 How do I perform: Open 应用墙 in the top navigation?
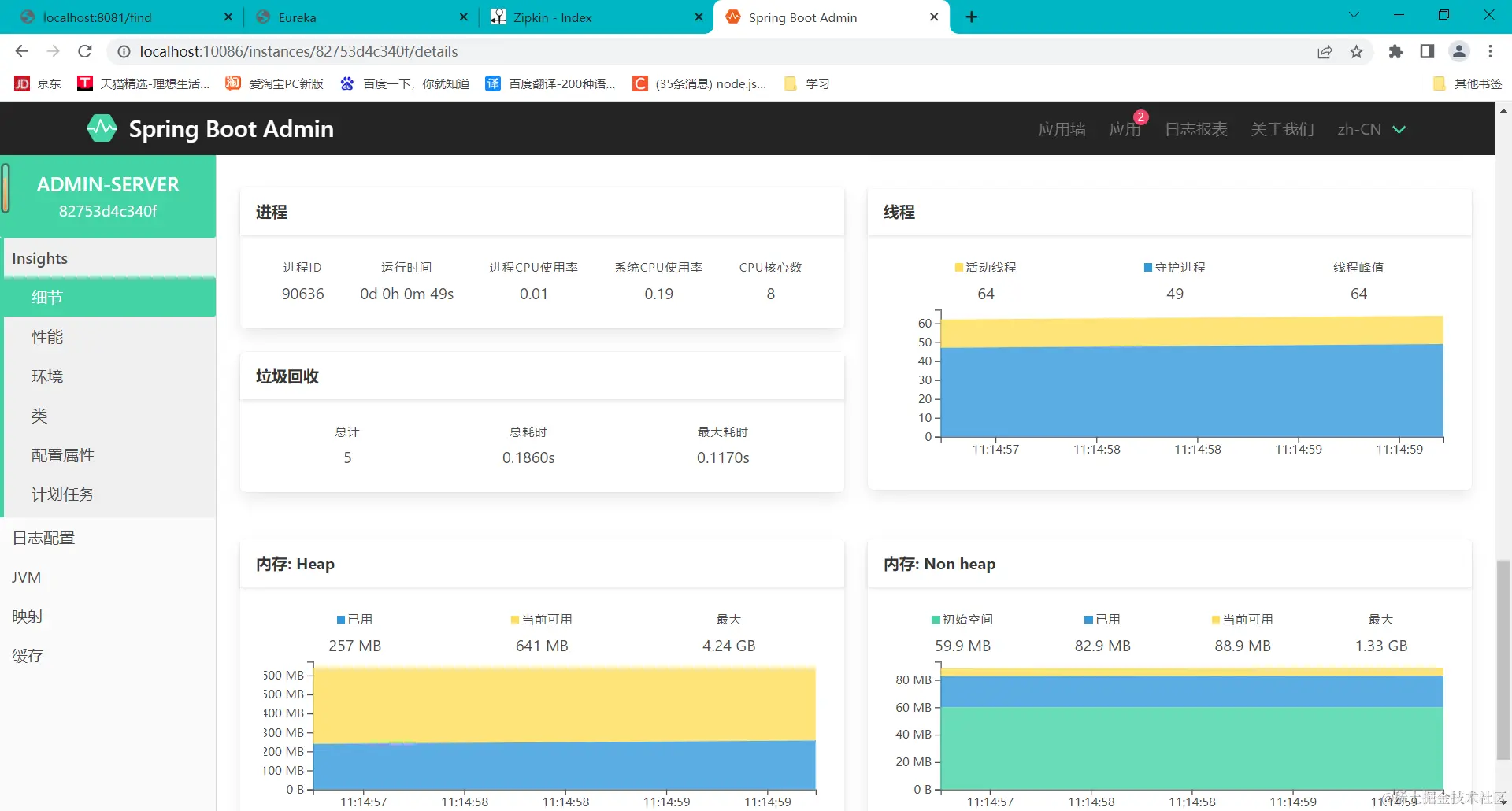click(1062, 129)
